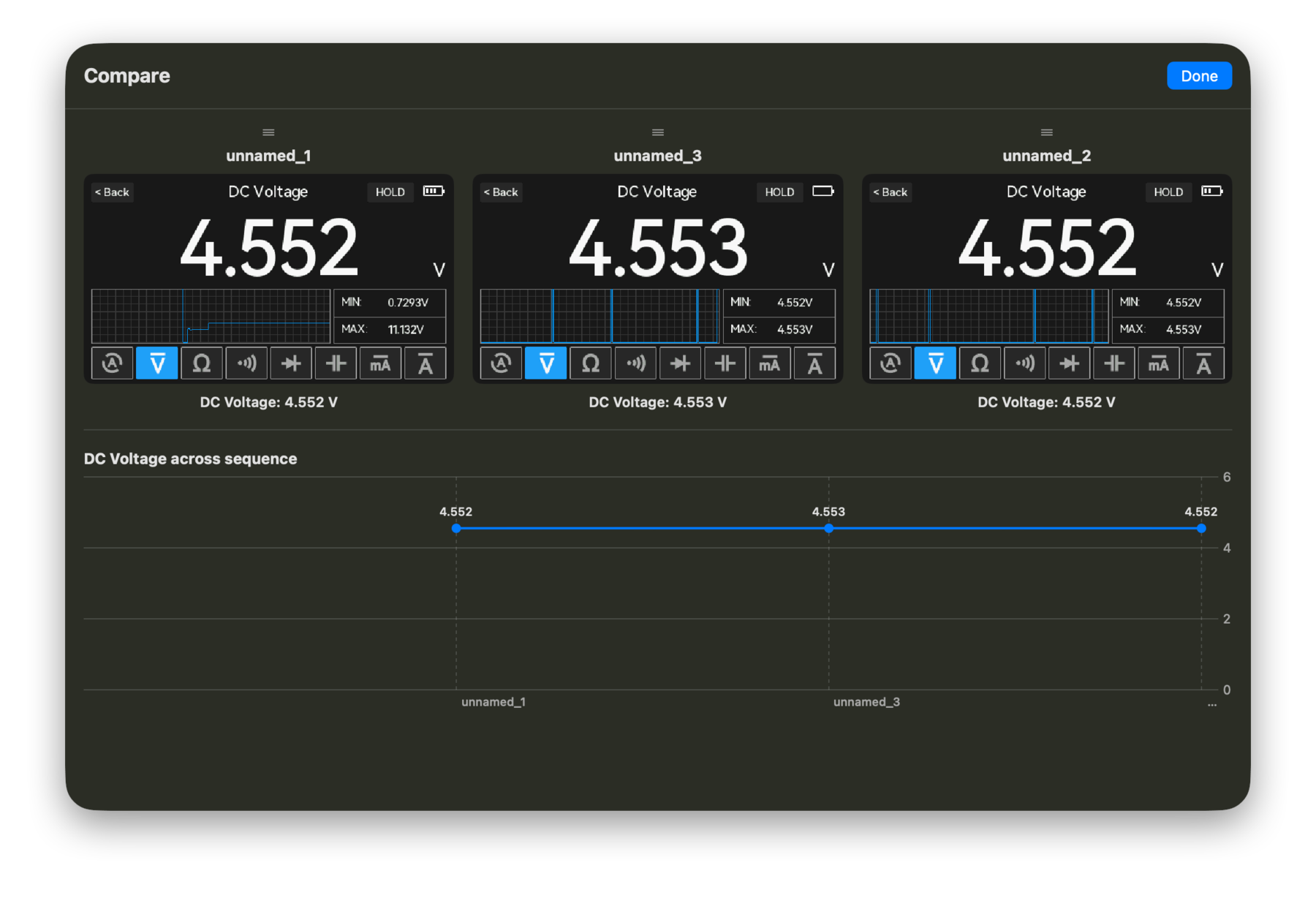Click the Compare title

[x=126, y=76]
